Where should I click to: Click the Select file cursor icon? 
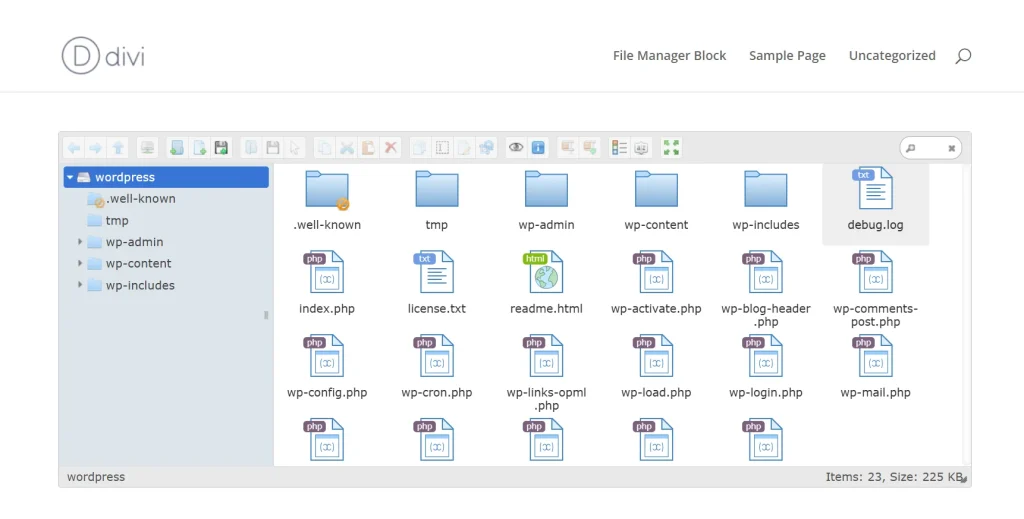(x=295, y=148)
